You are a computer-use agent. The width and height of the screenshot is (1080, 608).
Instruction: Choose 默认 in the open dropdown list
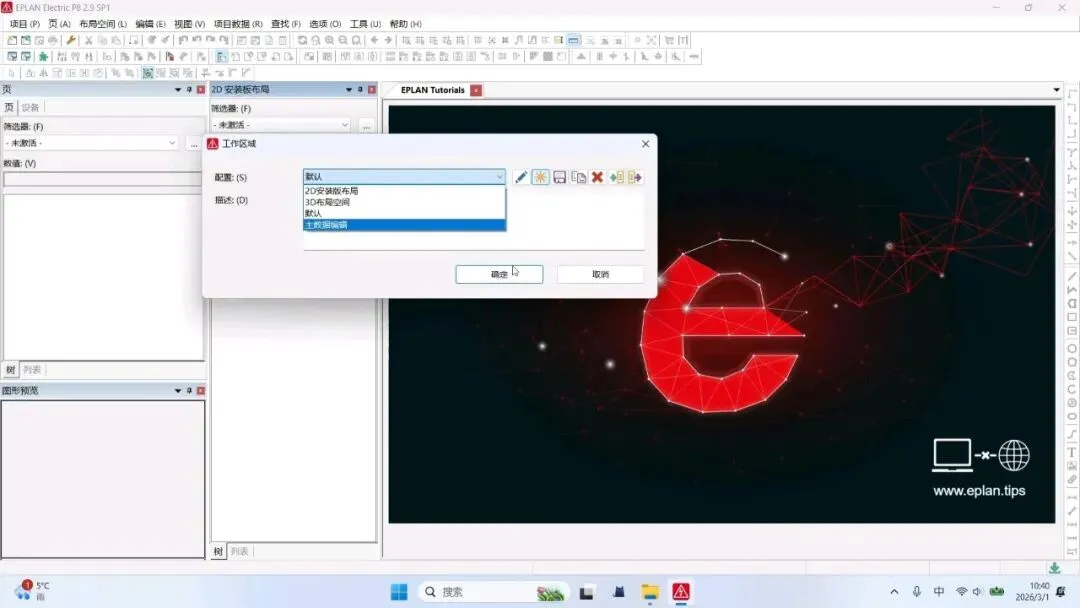pos(404,213)
